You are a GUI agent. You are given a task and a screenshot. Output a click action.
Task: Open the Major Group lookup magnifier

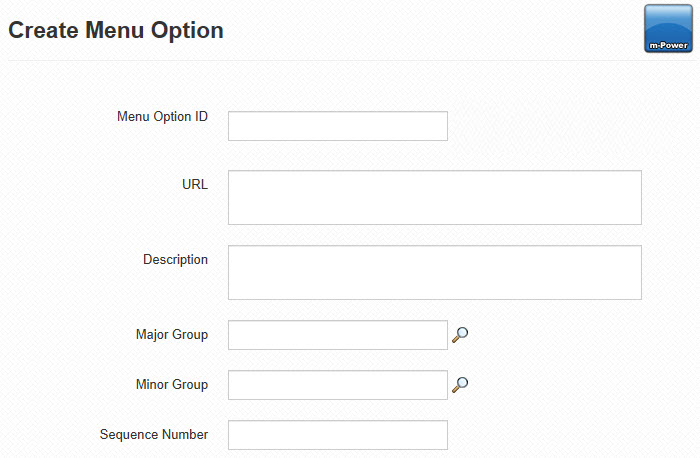(x=460, y=335)
